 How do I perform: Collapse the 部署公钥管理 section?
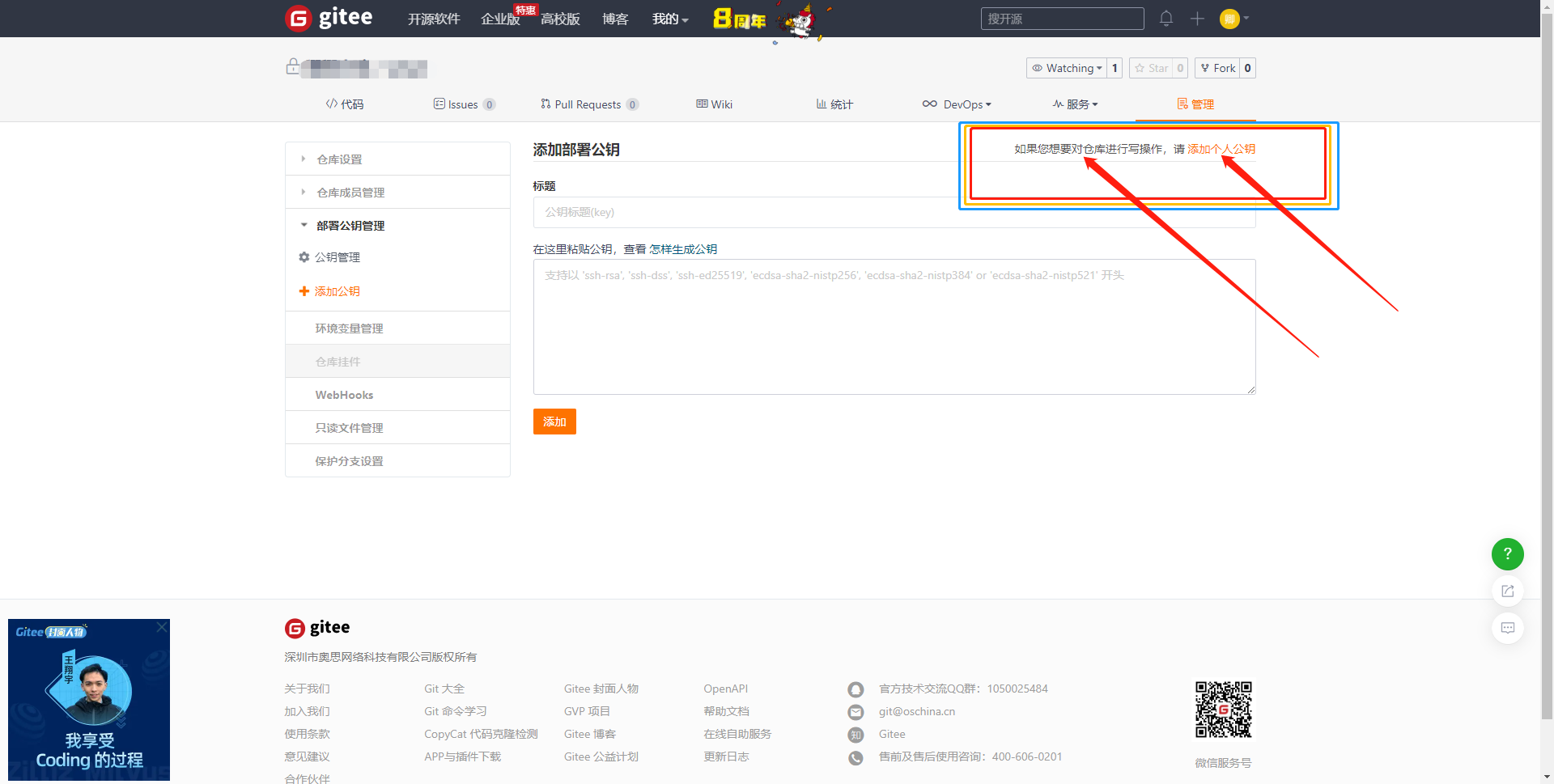pyautogui.click(x=397, y=226)
